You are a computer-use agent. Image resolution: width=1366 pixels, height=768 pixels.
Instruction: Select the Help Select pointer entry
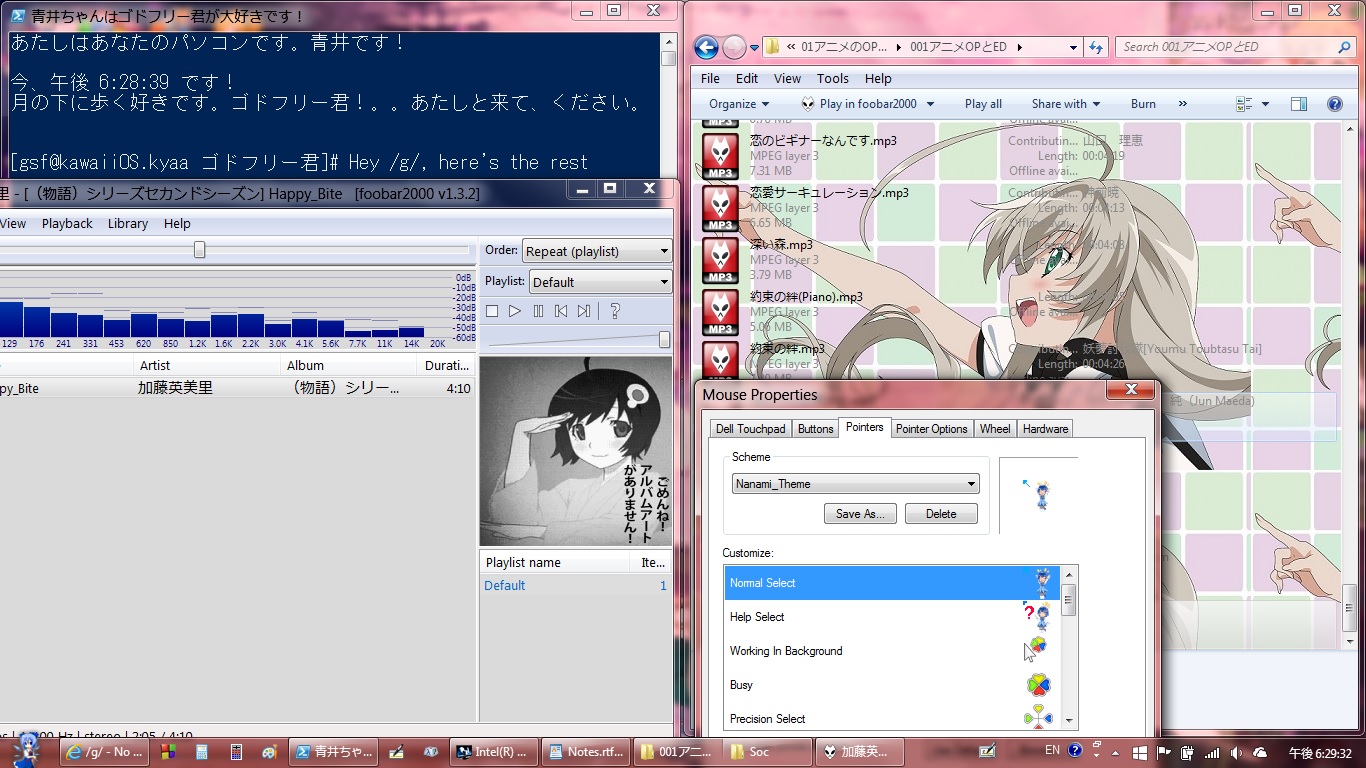click(893, 617)
